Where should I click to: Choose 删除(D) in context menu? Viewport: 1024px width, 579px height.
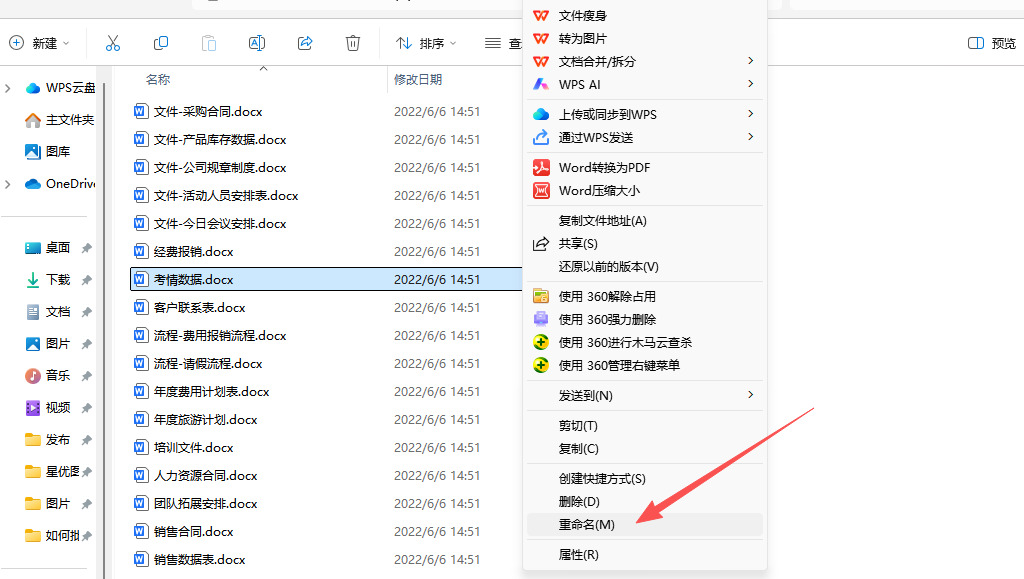pyautogui.click(x=645, y=501)
